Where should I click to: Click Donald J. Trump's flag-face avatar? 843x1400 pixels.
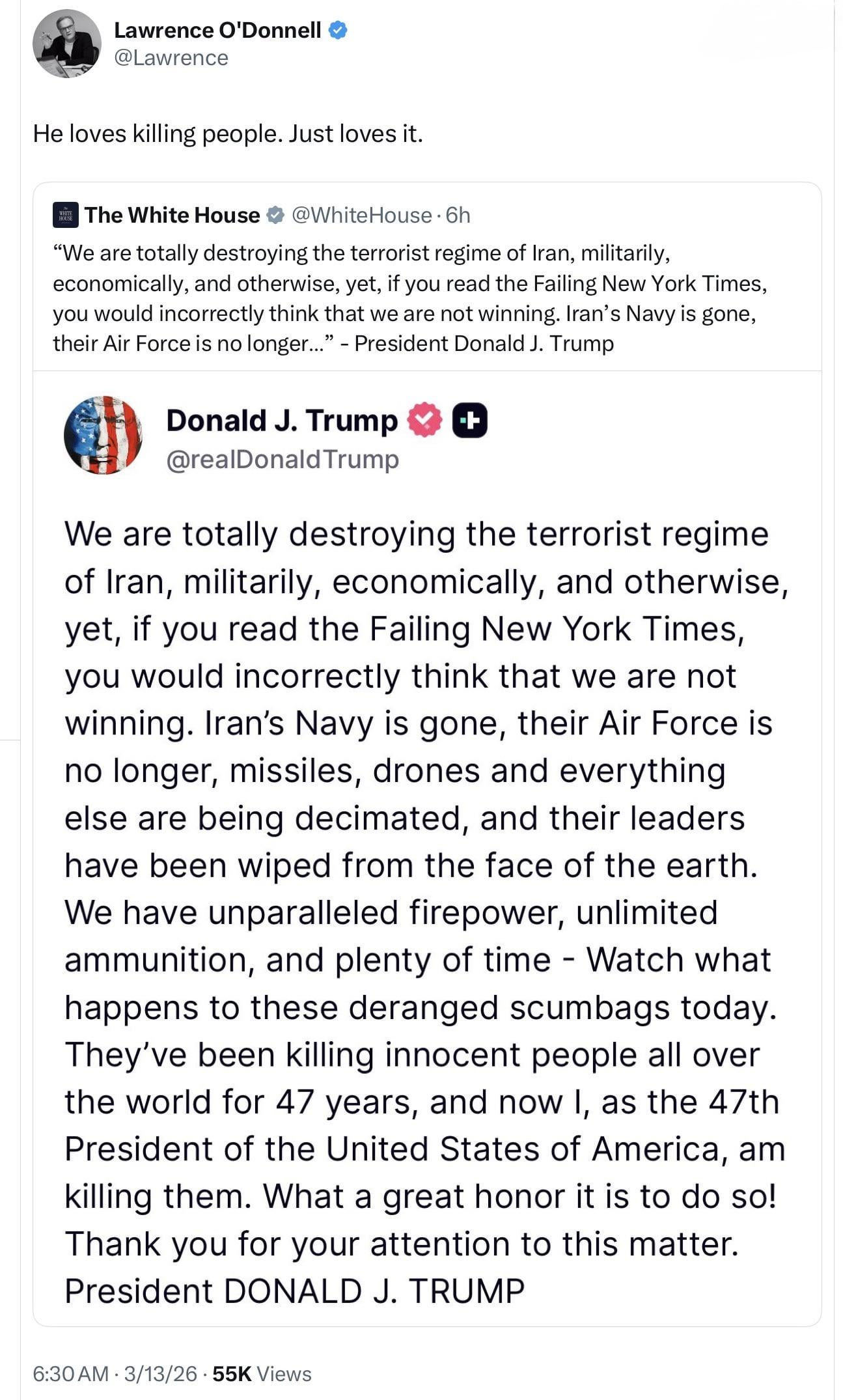click(x=103, y=434)
